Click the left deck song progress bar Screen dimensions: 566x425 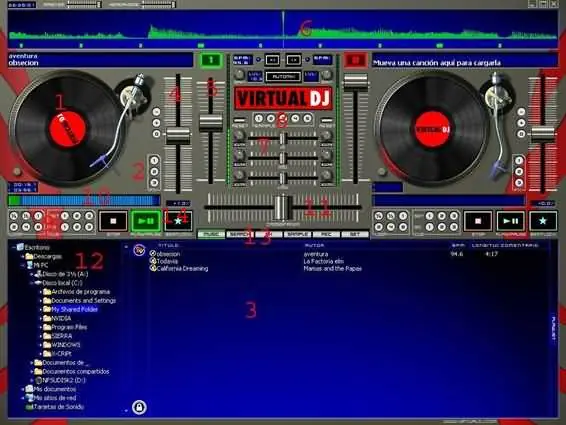[84, 200]
